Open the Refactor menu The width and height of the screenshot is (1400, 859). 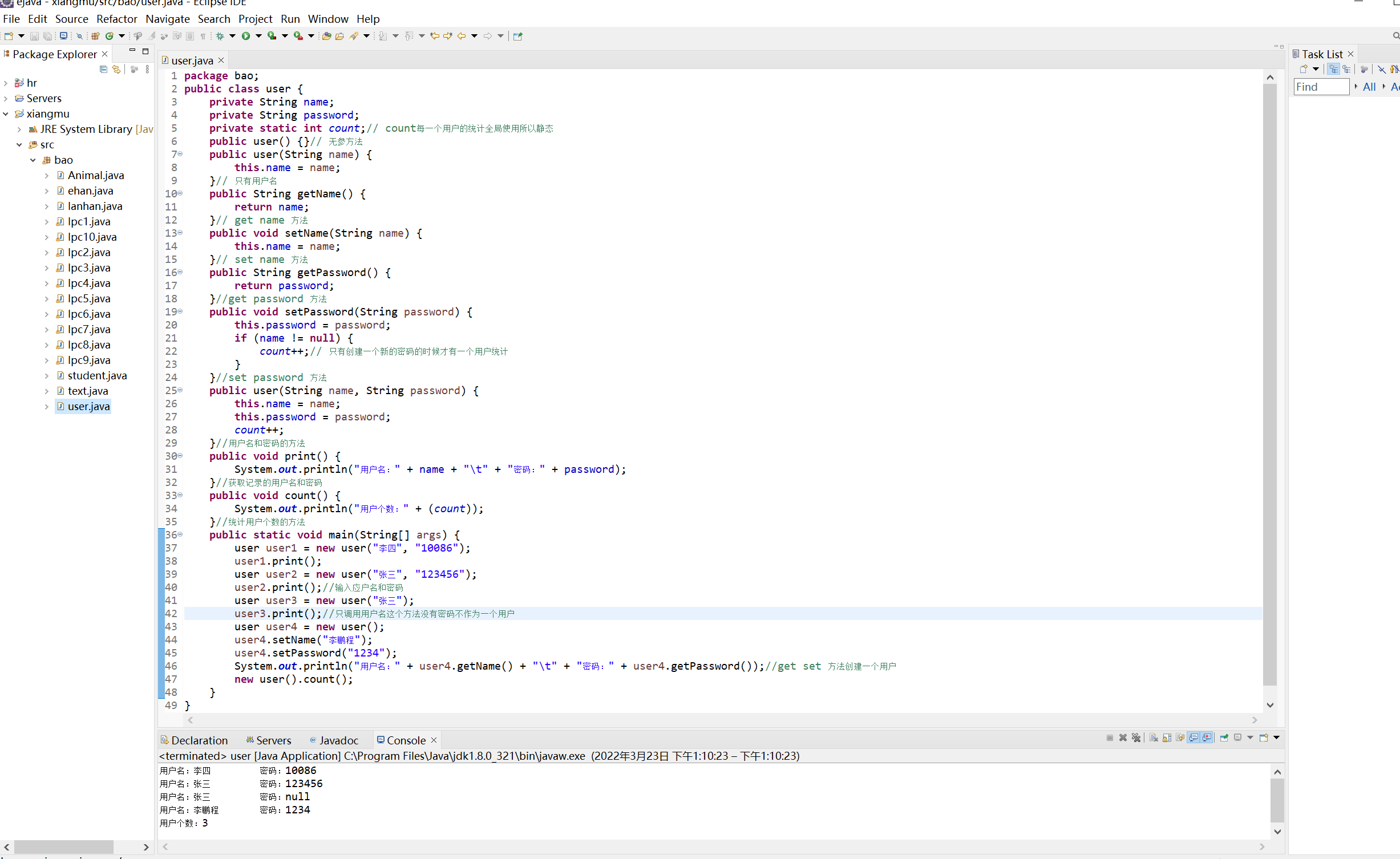coord(116,19)
